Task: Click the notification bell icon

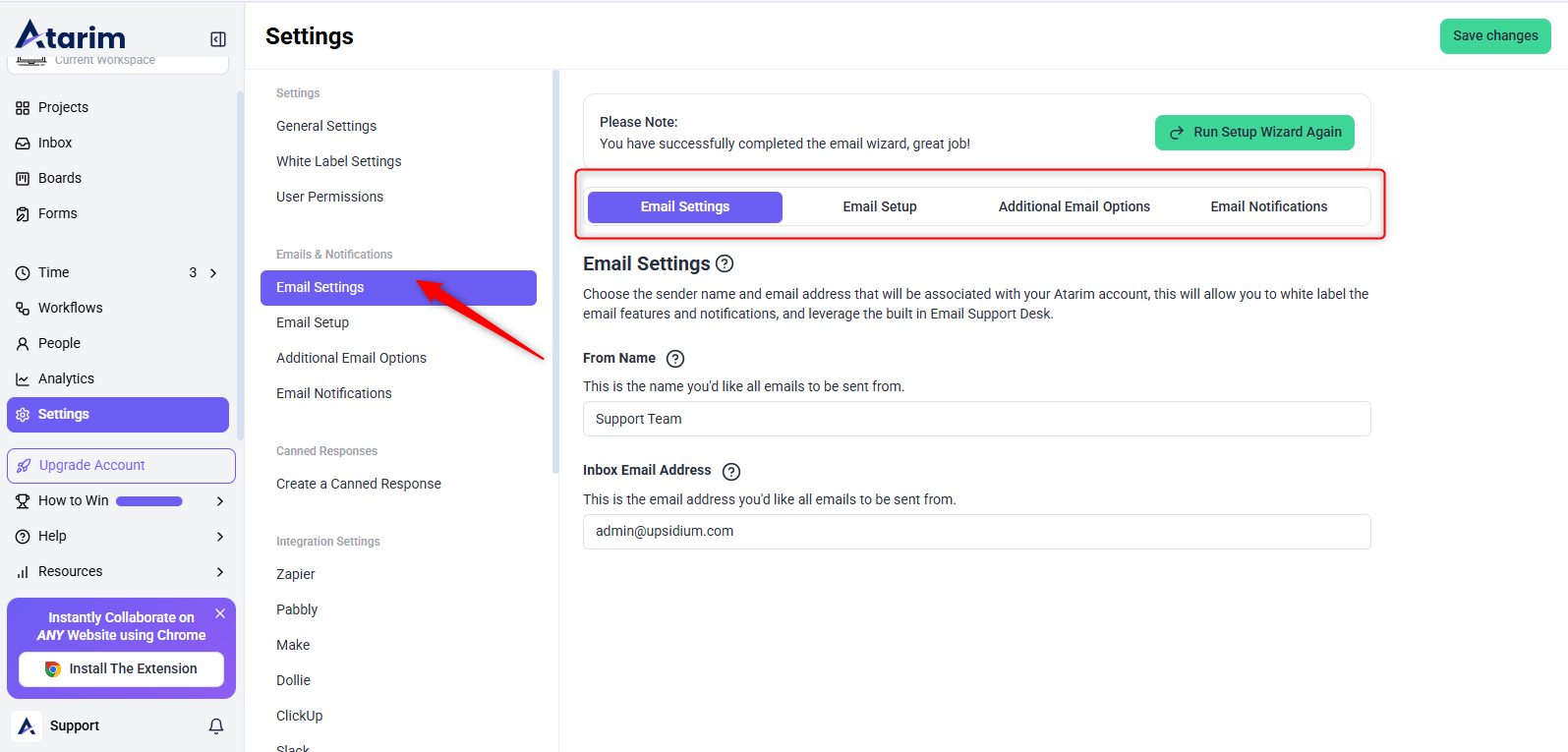Action: click(216, 725)
